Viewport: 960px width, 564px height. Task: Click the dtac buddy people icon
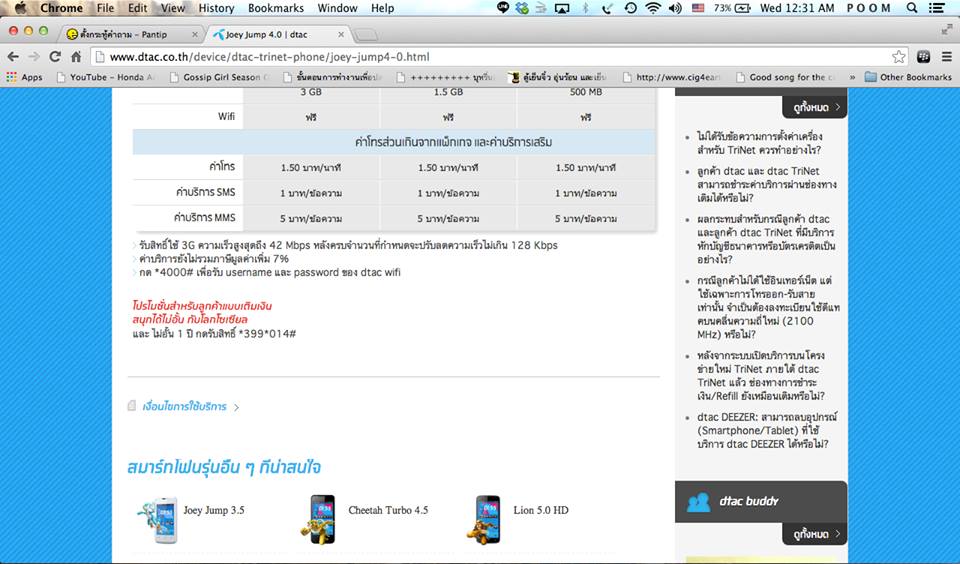(698, 502)
